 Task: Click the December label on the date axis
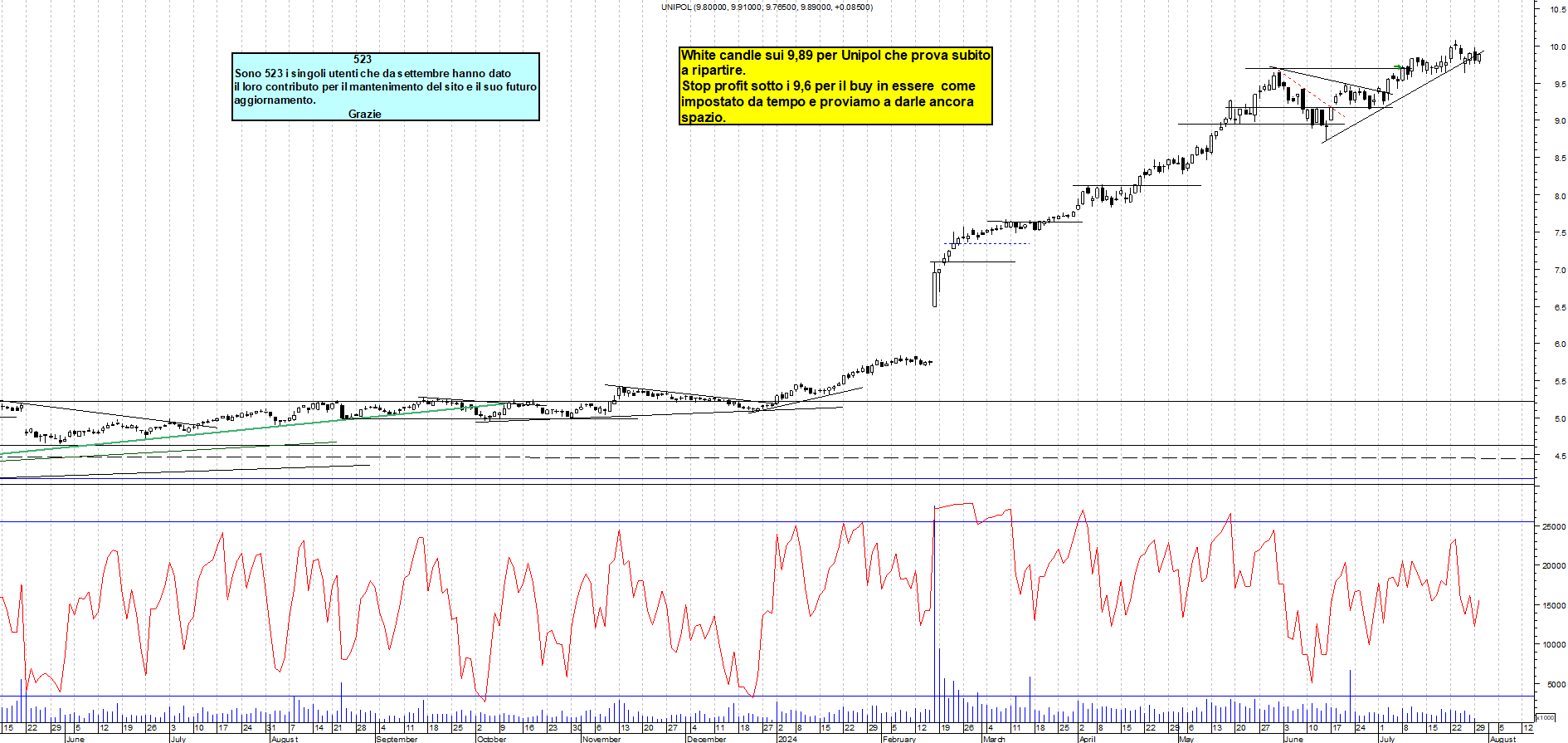[707, 739]
